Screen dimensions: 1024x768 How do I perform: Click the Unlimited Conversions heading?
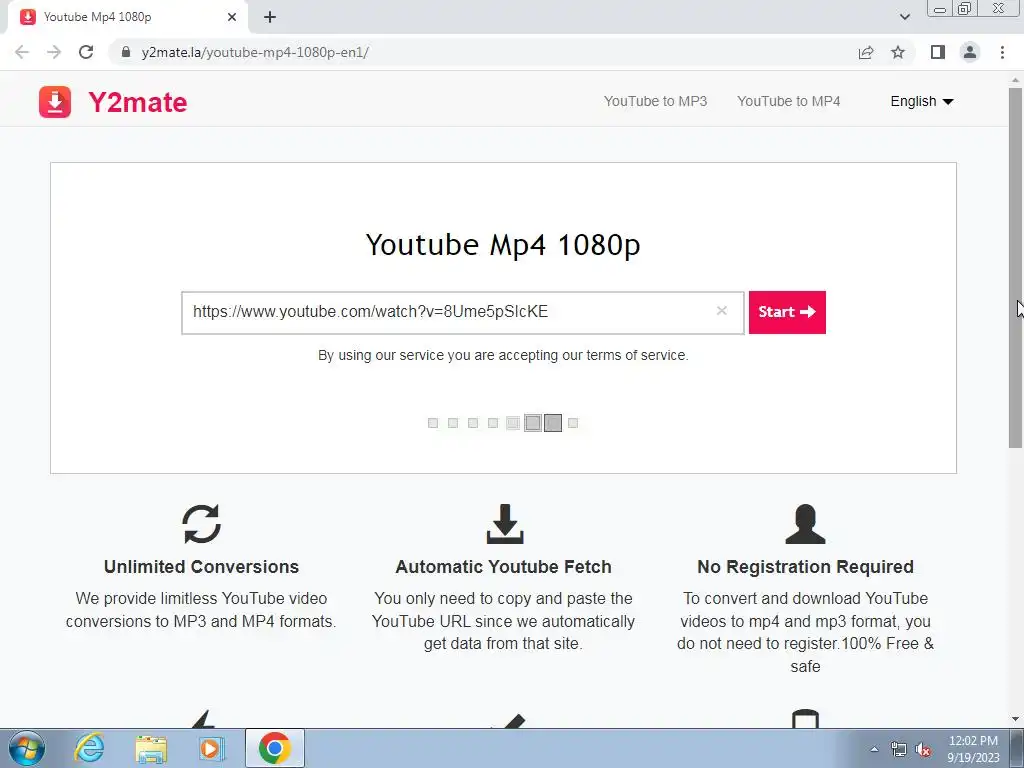click(201, 567)
